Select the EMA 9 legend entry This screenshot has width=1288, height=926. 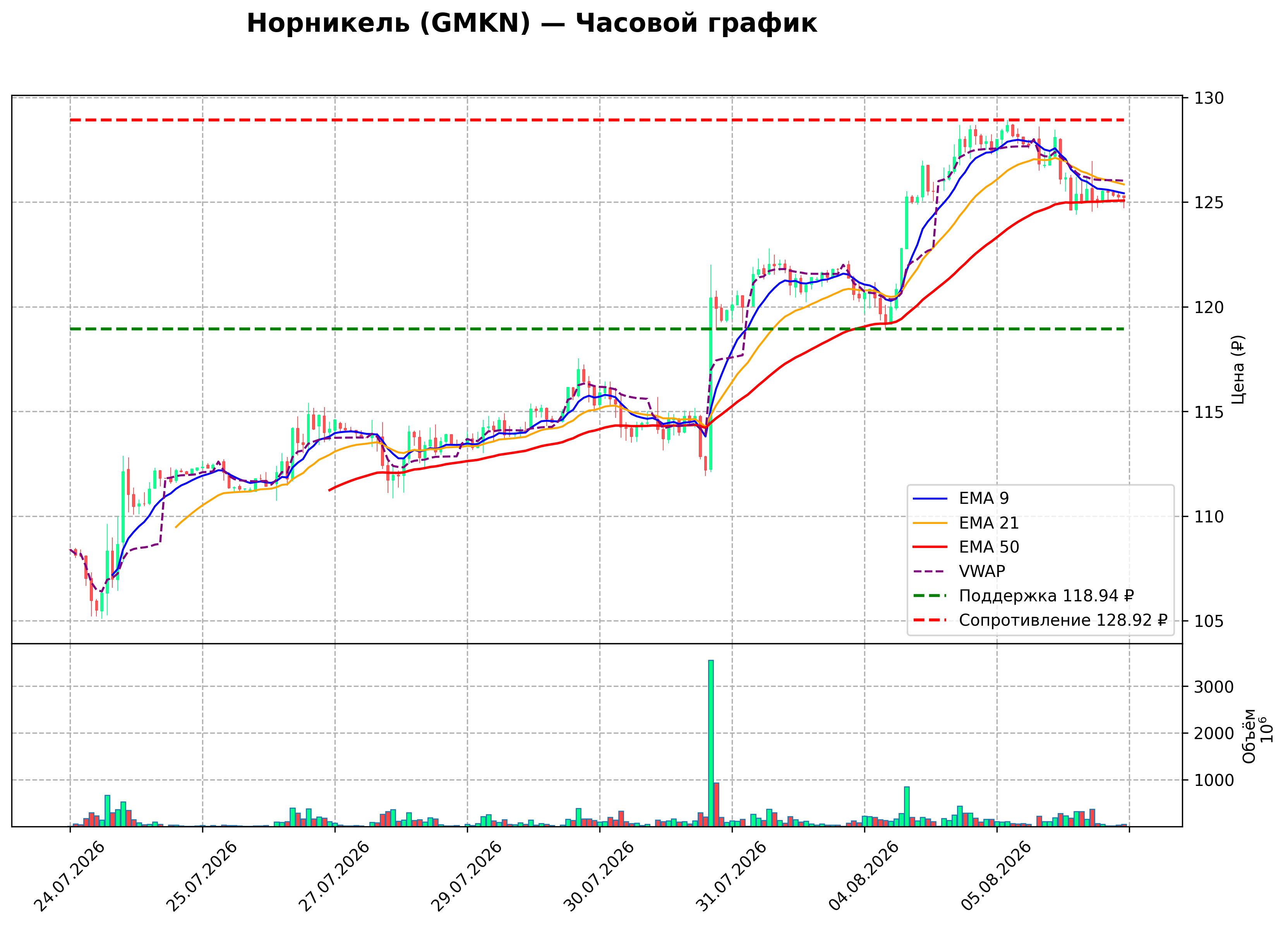(961, 498)
